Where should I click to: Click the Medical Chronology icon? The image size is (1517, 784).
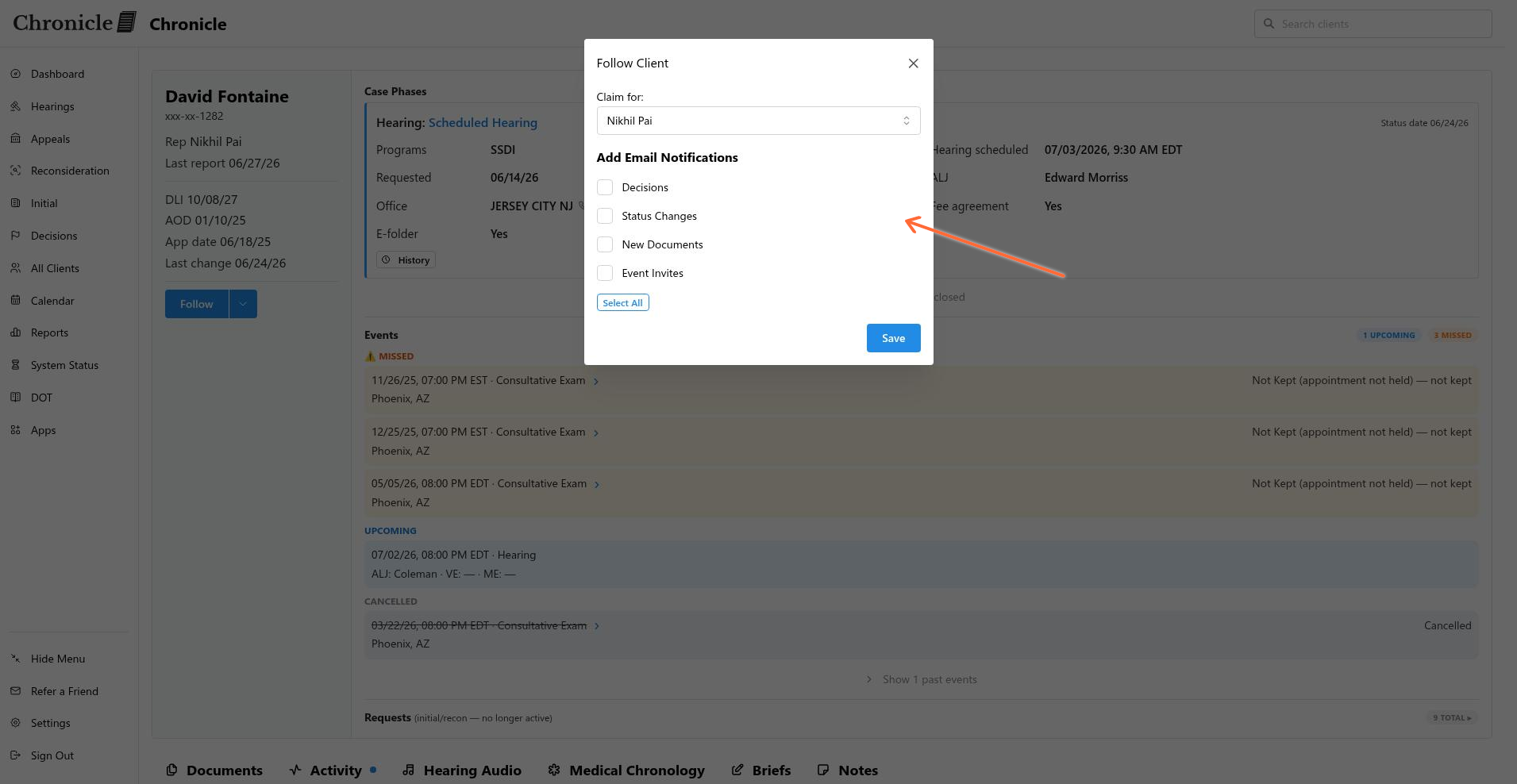pos(554,770)
